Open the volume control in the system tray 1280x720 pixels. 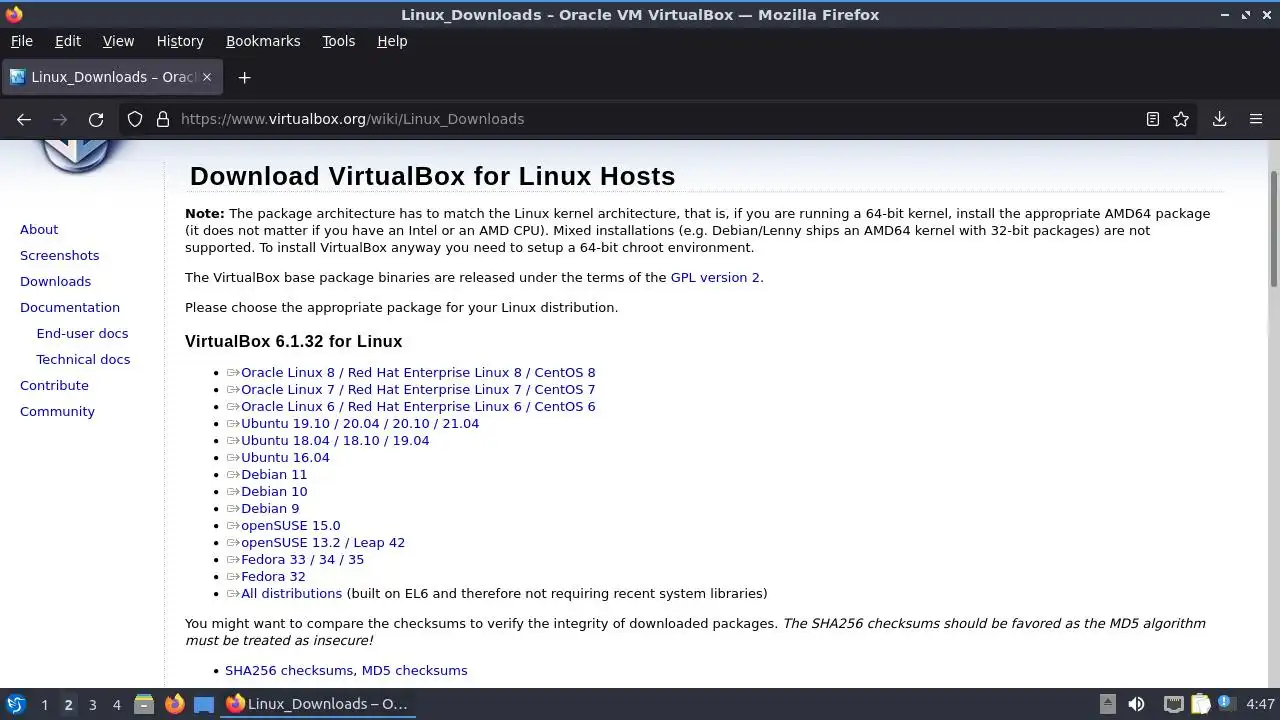[1136, 704]
